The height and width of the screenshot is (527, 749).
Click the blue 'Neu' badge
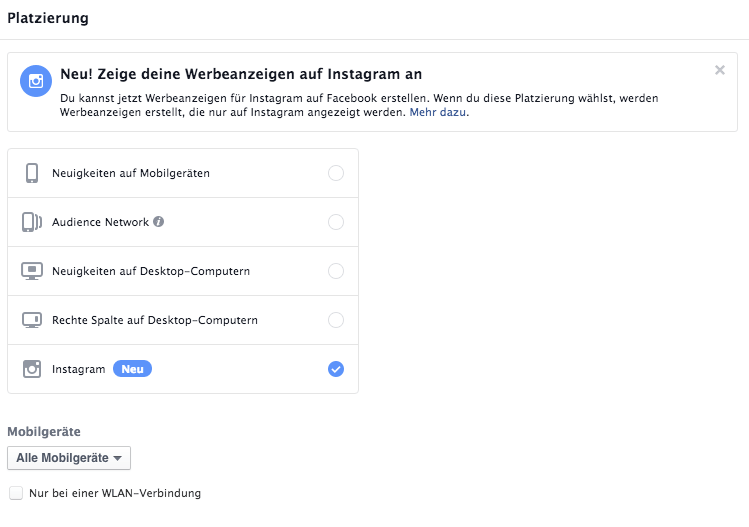(132, 369)
